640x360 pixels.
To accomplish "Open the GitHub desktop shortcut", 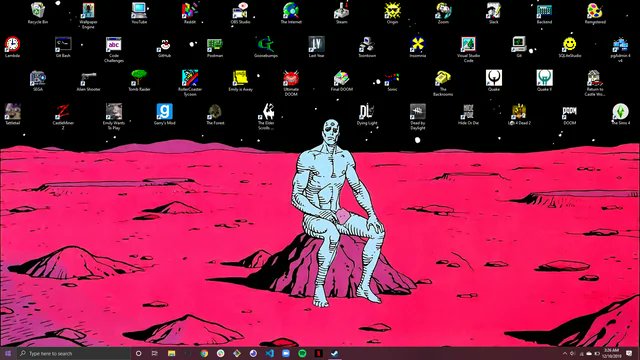I will [x=164, y=47].
